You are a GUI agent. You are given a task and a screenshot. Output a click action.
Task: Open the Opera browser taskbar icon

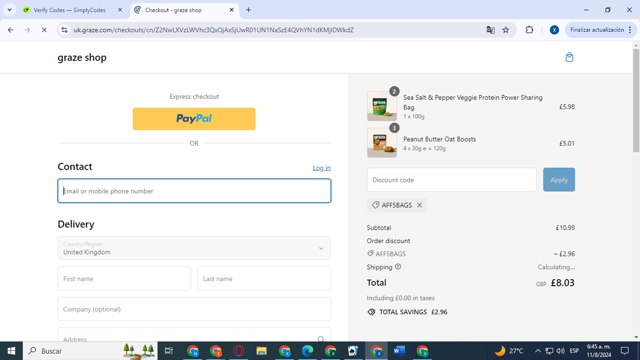(x=239, y=351)
